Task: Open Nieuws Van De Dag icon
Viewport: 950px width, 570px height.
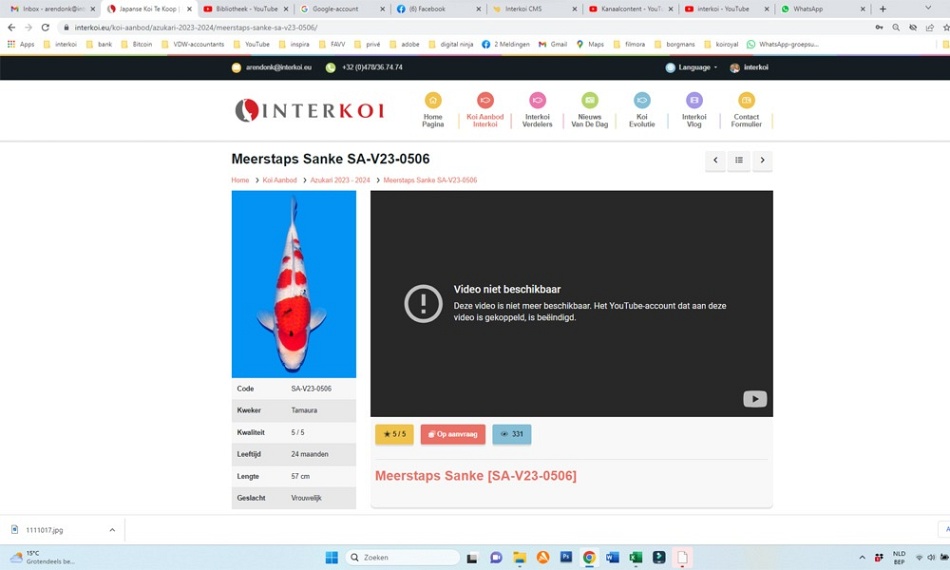Action: click(590, 100)
